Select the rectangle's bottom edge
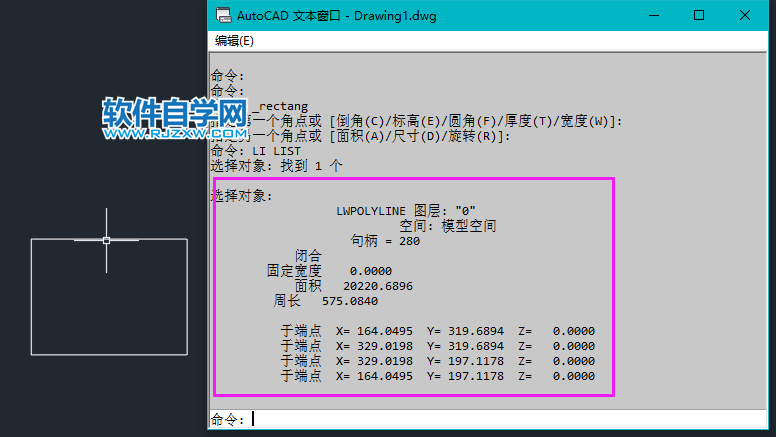The width and height of the screenshot is (776, 437). (109, 354)
